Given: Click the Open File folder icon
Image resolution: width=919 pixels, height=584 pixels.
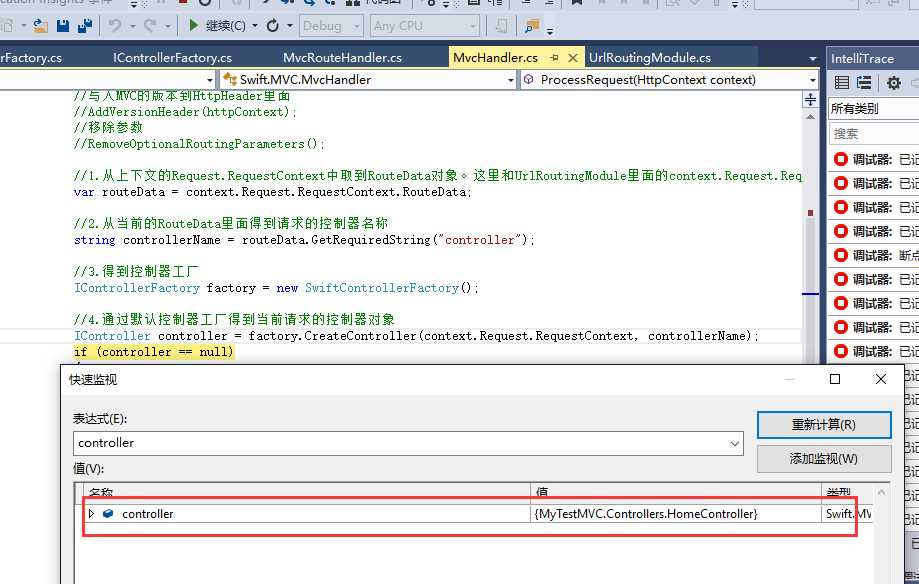Looking at the screenshot, I should pos(40,26).
